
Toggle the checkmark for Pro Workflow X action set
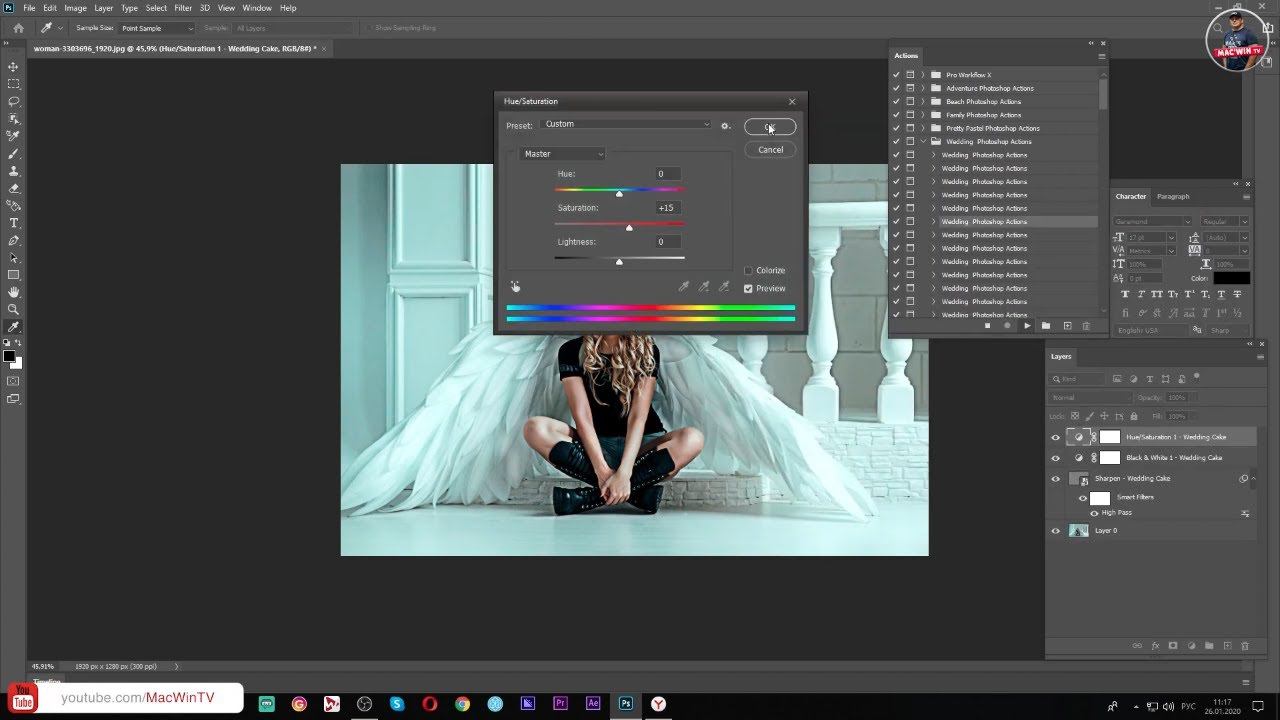pos(896,75)
